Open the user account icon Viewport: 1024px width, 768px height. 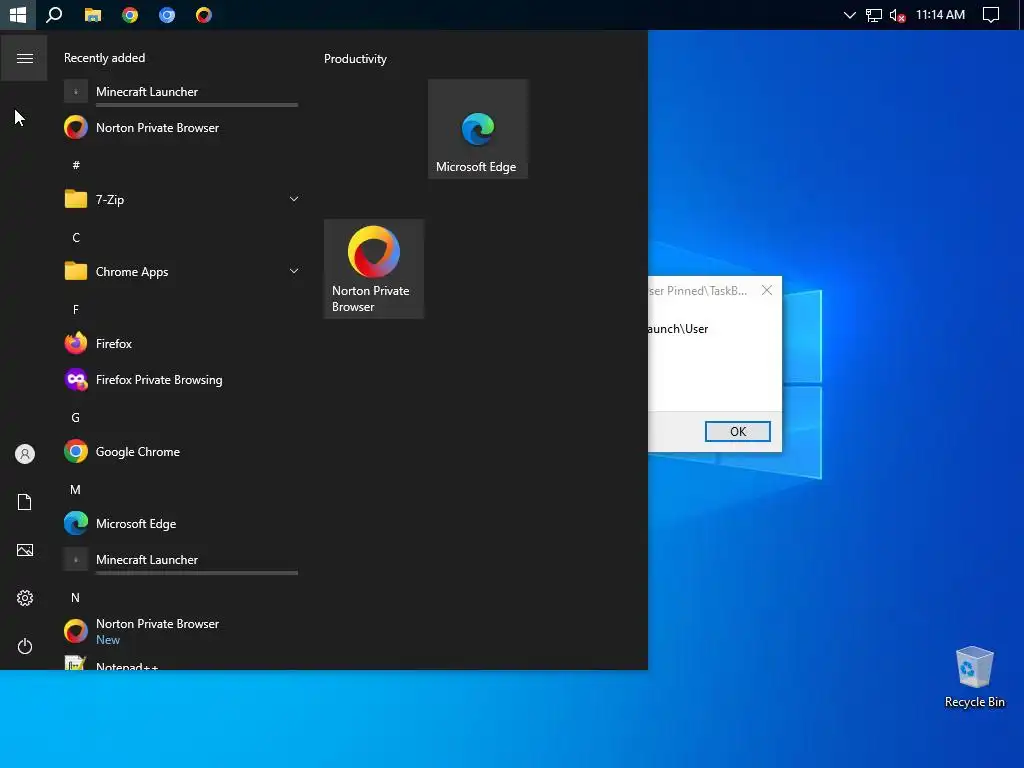click(x=25, y=454)
